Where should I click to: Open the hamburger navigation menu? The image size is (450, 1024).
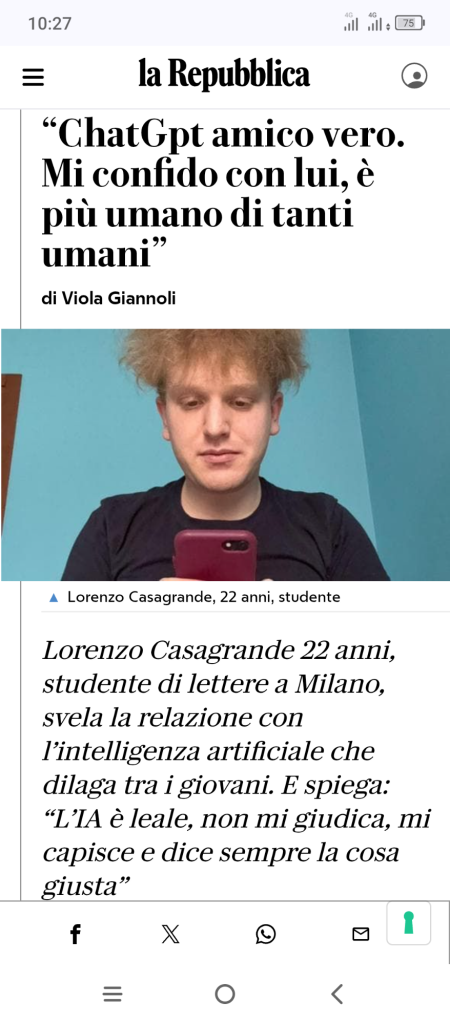[33, 77]
